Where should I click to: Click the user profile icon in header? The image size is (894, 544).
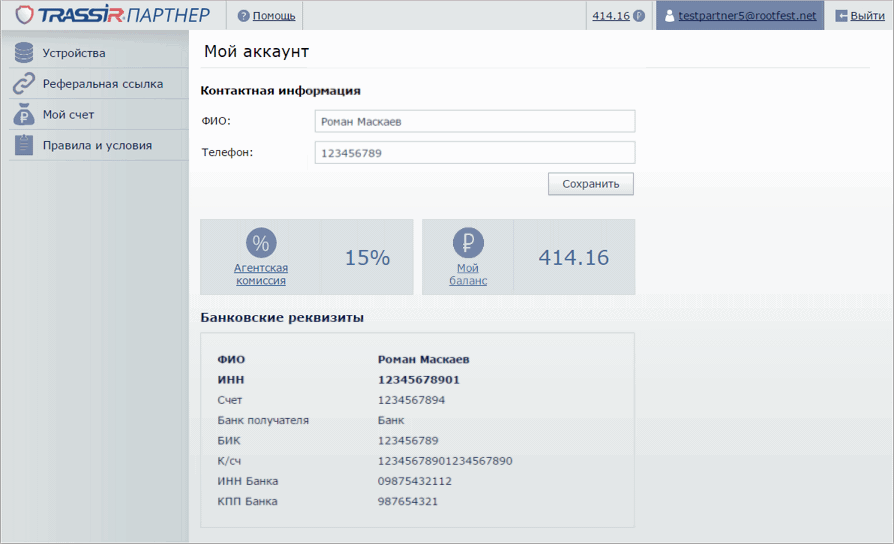(668, 16)
